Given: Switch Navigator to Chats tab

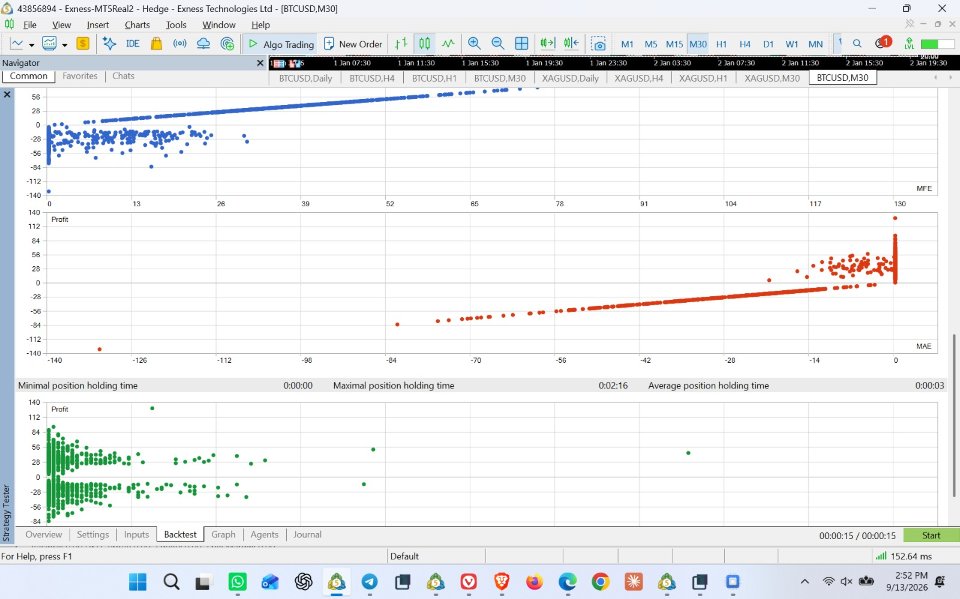Looking at the screenshot, I should [x=123, y=76].
